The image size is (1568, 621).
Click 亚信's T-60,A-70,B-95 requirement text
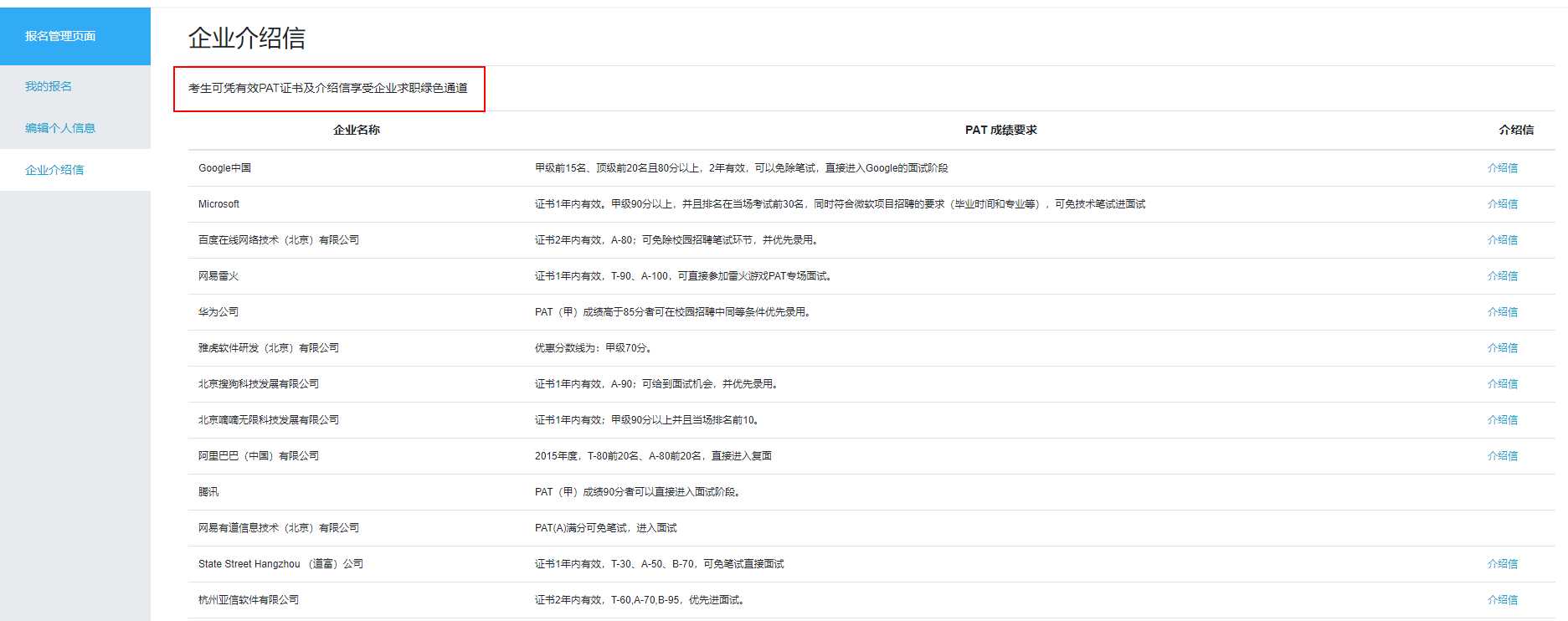click(641, 600)
